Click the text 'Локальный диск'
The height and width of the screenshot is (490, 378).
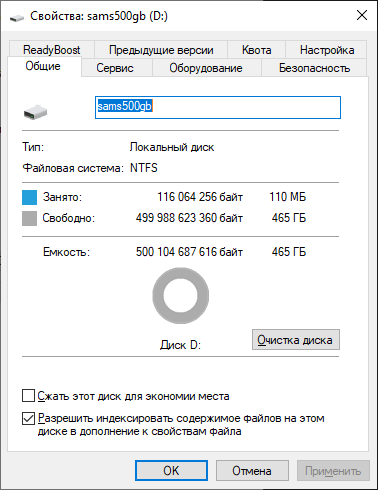pos(172,147)
